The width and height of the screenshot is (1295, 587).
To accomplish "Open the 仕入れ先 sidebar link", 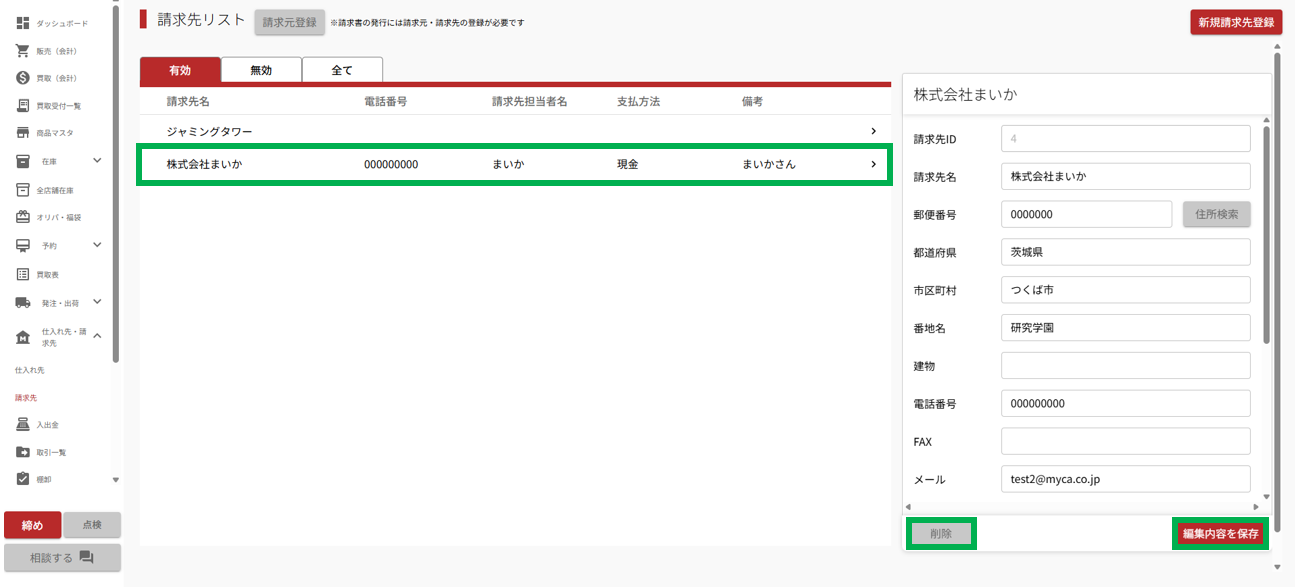I will pyautogui.click(x=30, y=370).
